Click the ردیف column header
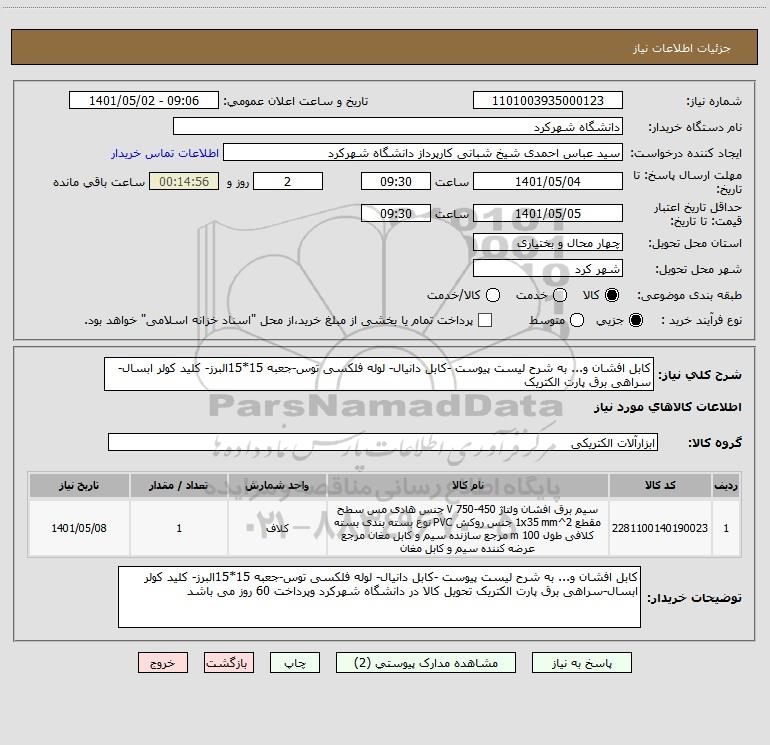770x745 pixels. pos(726,485)
